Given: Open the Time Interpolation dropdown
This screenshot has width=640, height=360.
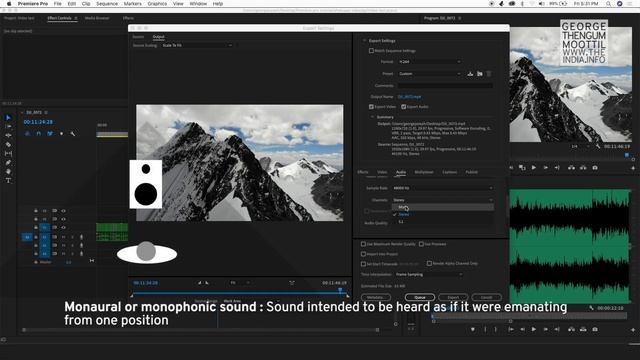Looking at the screenshot, I should tap(429, 274).
